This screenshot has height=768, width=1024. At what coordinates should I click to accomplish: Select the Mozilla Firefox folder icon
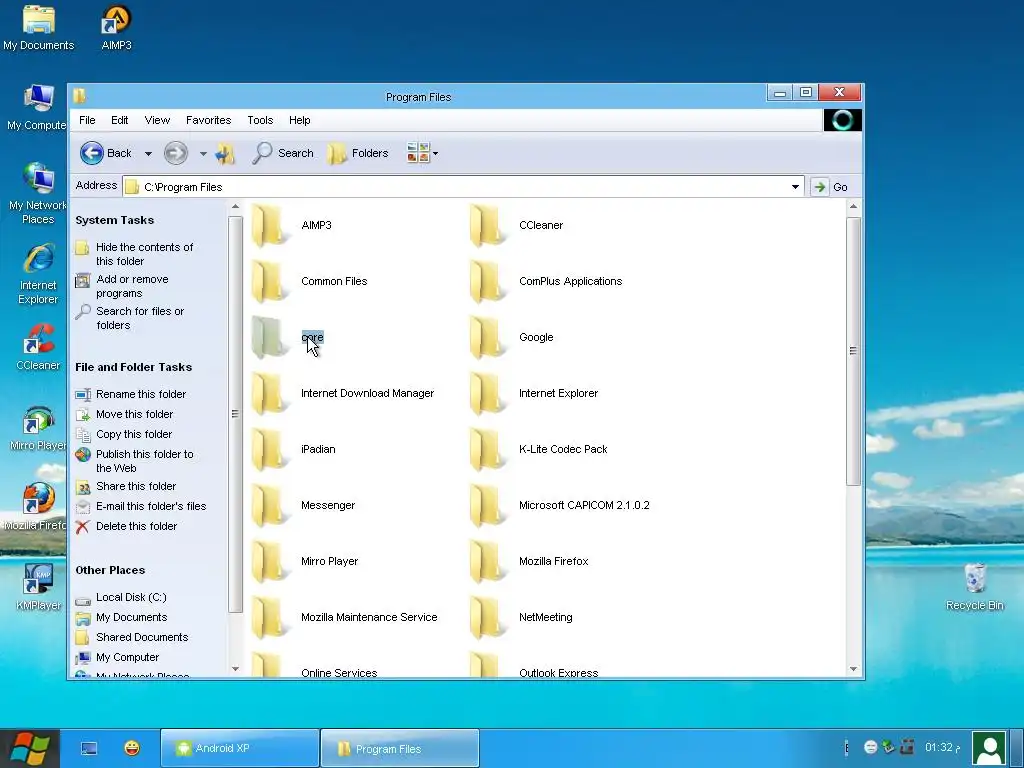click(488, 562)
